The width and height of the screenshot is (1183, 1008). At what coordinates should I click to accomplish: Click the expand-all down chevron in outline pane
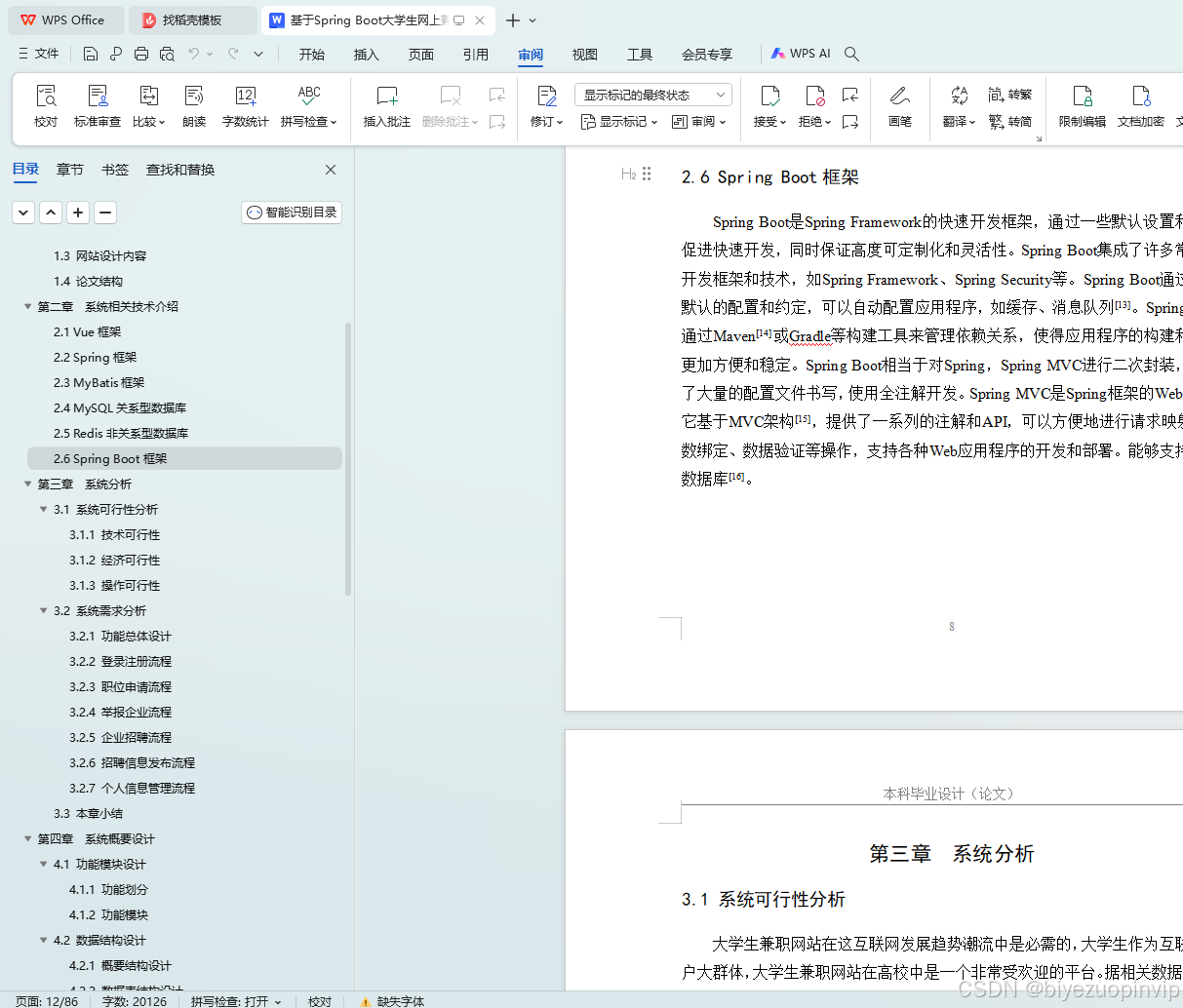23,212
